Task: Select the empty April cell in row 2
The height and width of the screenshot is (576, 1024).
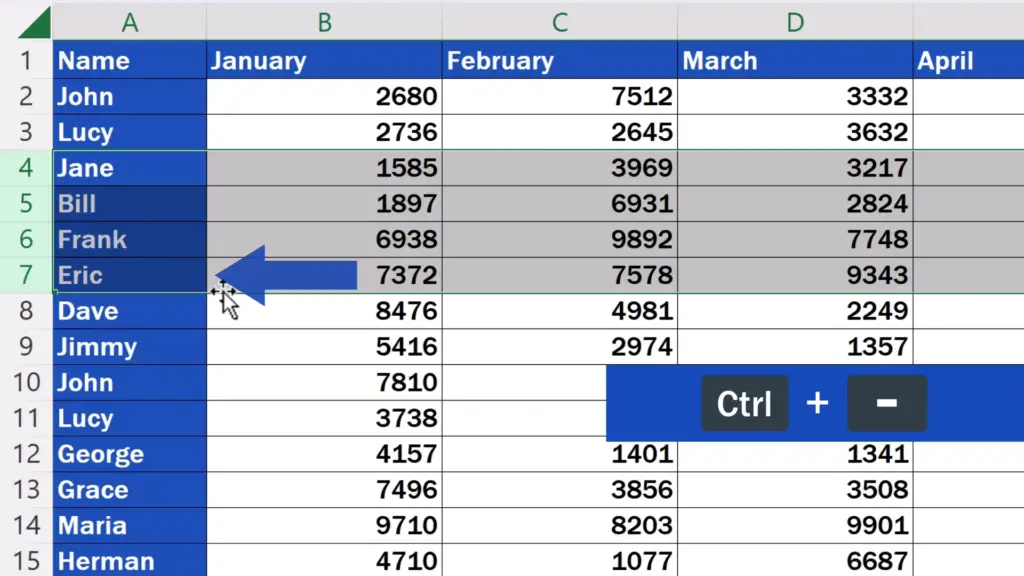Action: coord(968,96)
